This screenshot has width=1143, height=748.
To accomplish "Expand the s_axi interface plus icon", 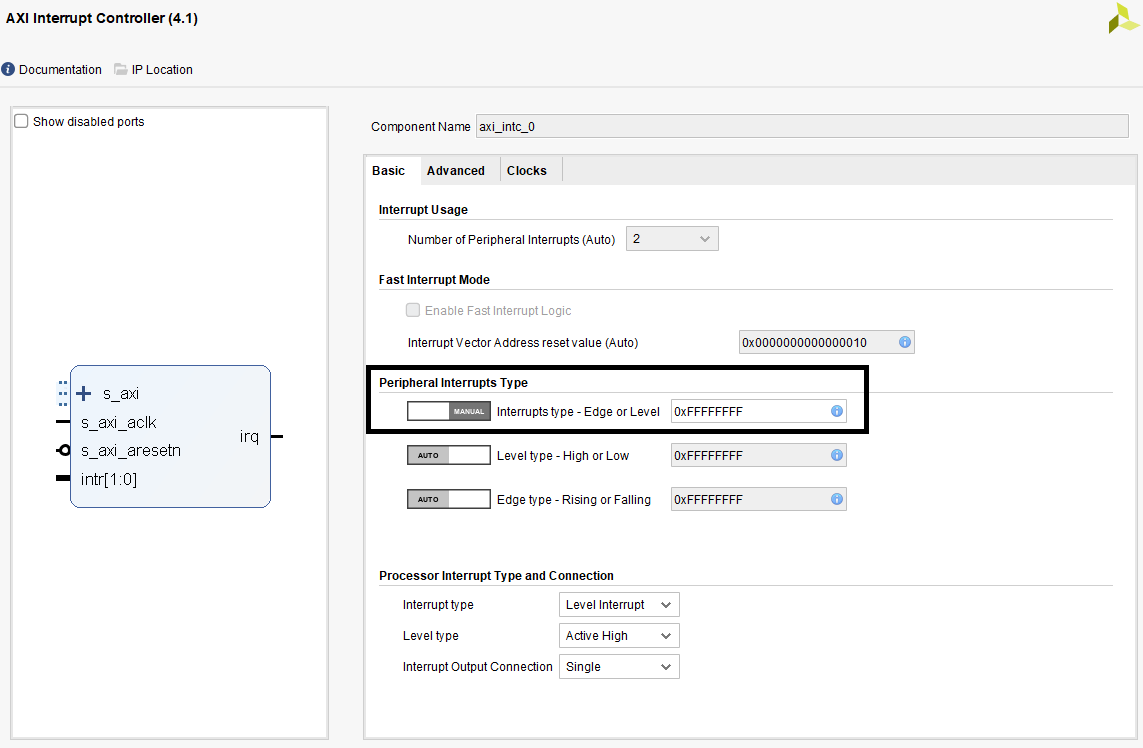I will (x=84, y=394).
